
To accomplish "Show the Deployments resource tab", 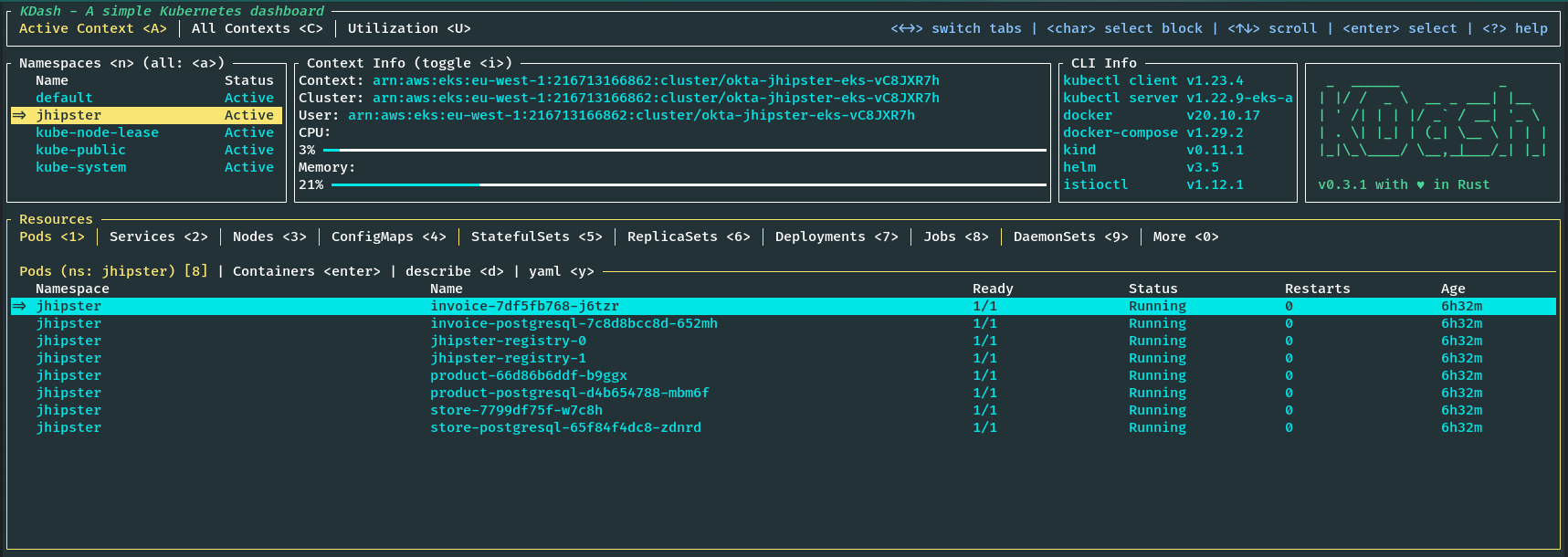I will click(x=836, y=236).
